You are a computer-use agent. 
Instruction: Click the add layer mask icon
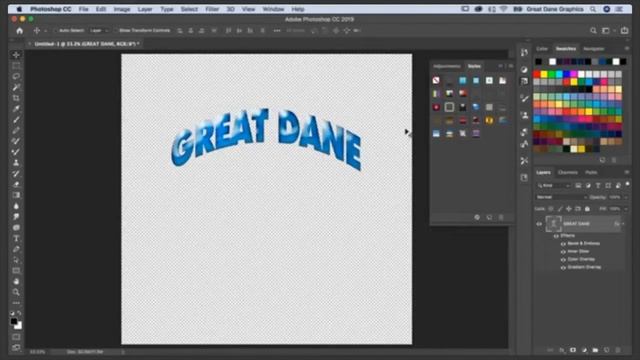tap(573, 350)
